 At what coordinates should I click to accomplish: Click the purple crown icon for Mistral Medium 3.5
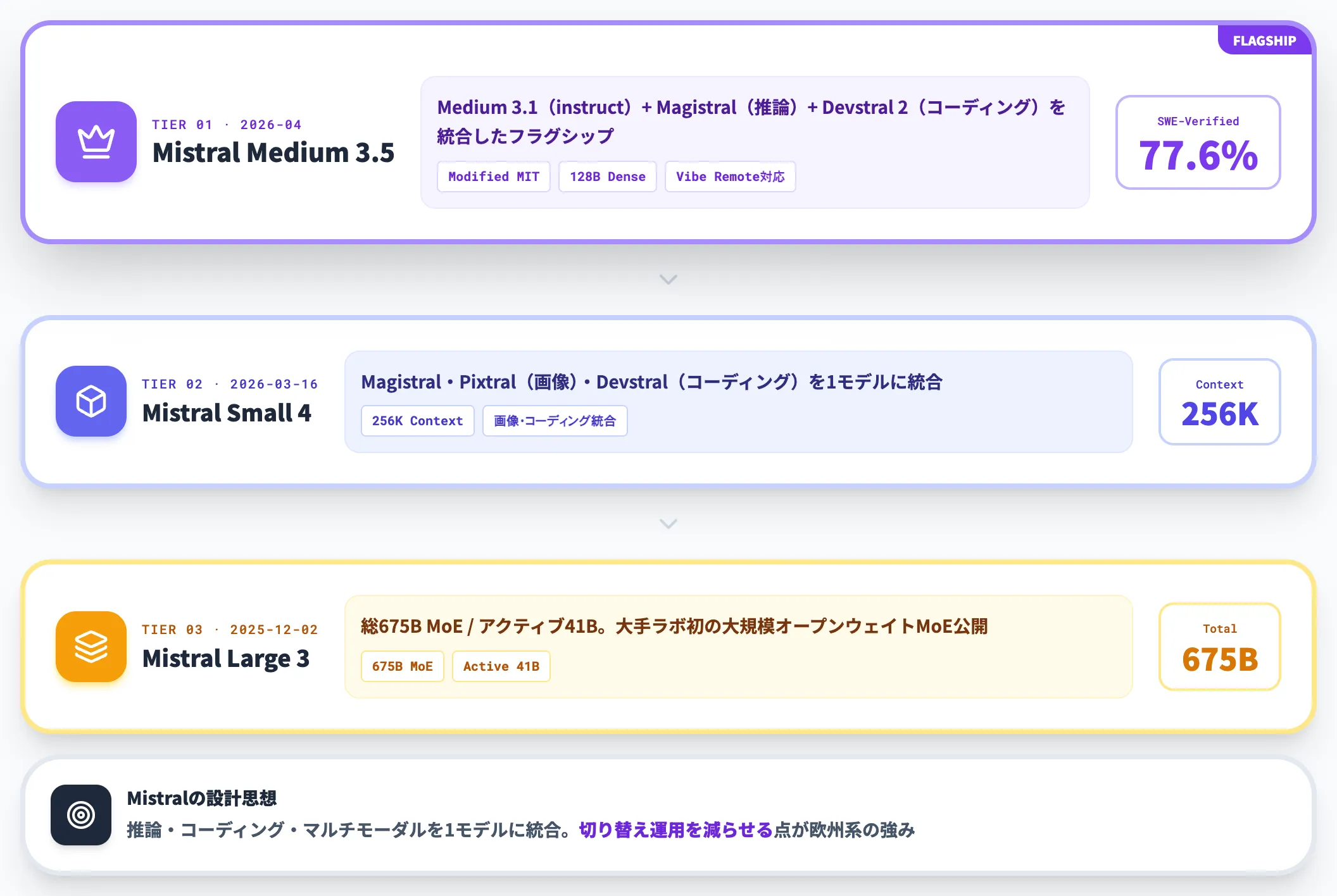click(x=96, y=142)
